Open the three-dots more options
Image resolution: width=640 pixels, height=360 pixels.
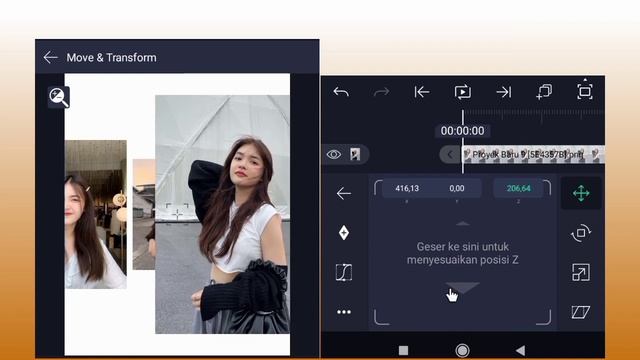tap(344, 312)
